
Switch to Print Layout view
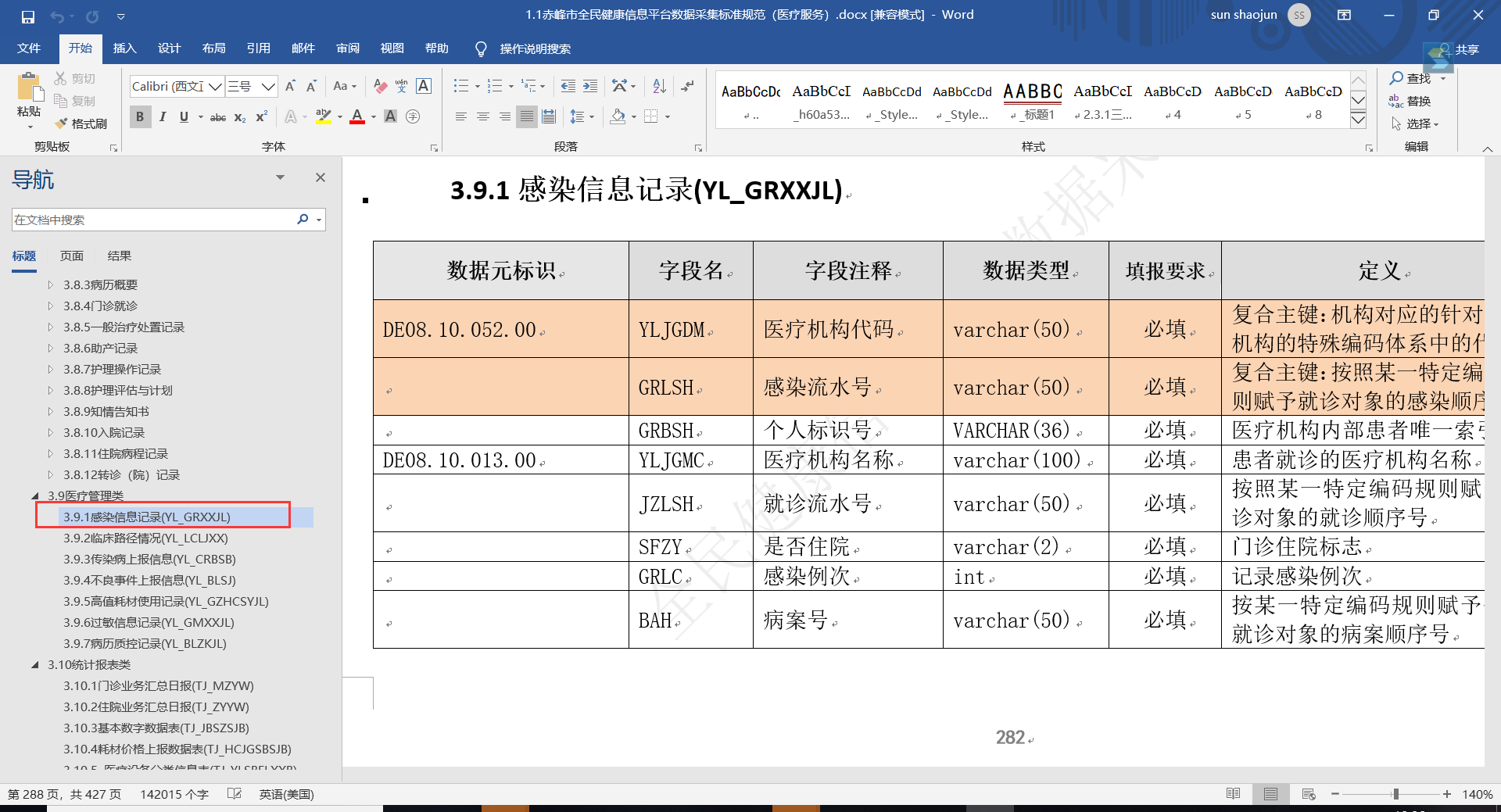click(x=1271, y=794)
